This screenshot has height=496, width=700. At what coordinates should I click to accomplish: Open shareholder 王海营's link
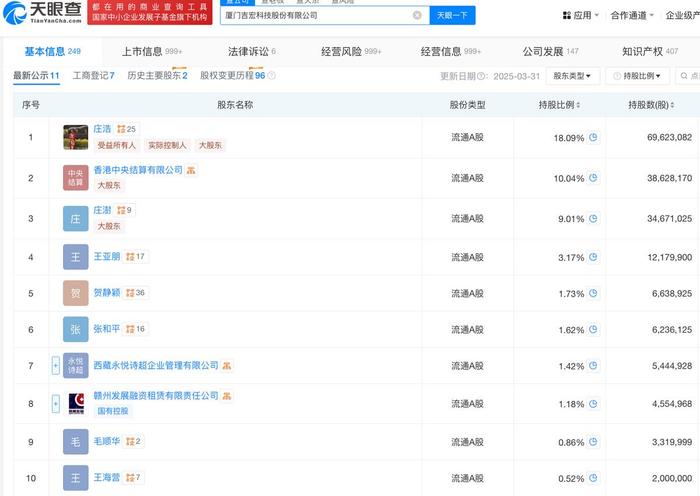pyautogui.click(x=107, y=477)
